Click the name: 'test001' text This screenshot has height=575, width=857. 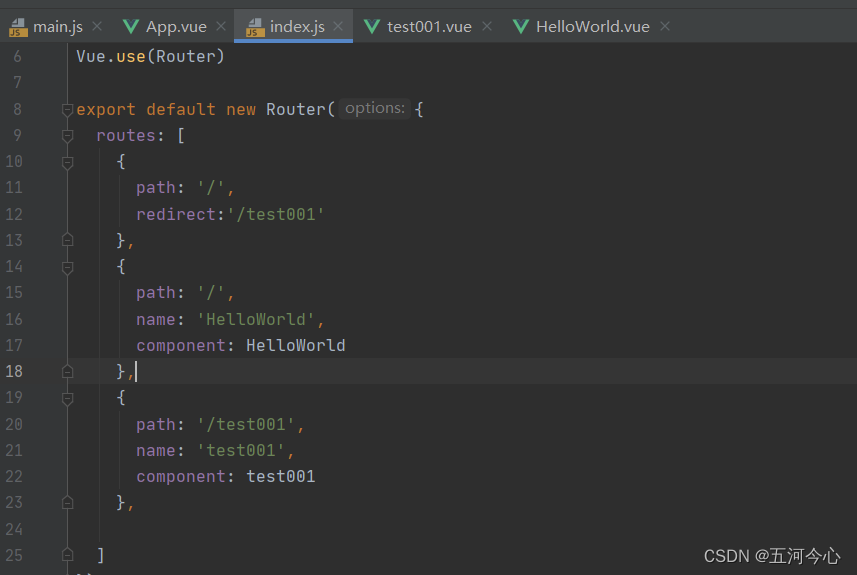(215, 450)
